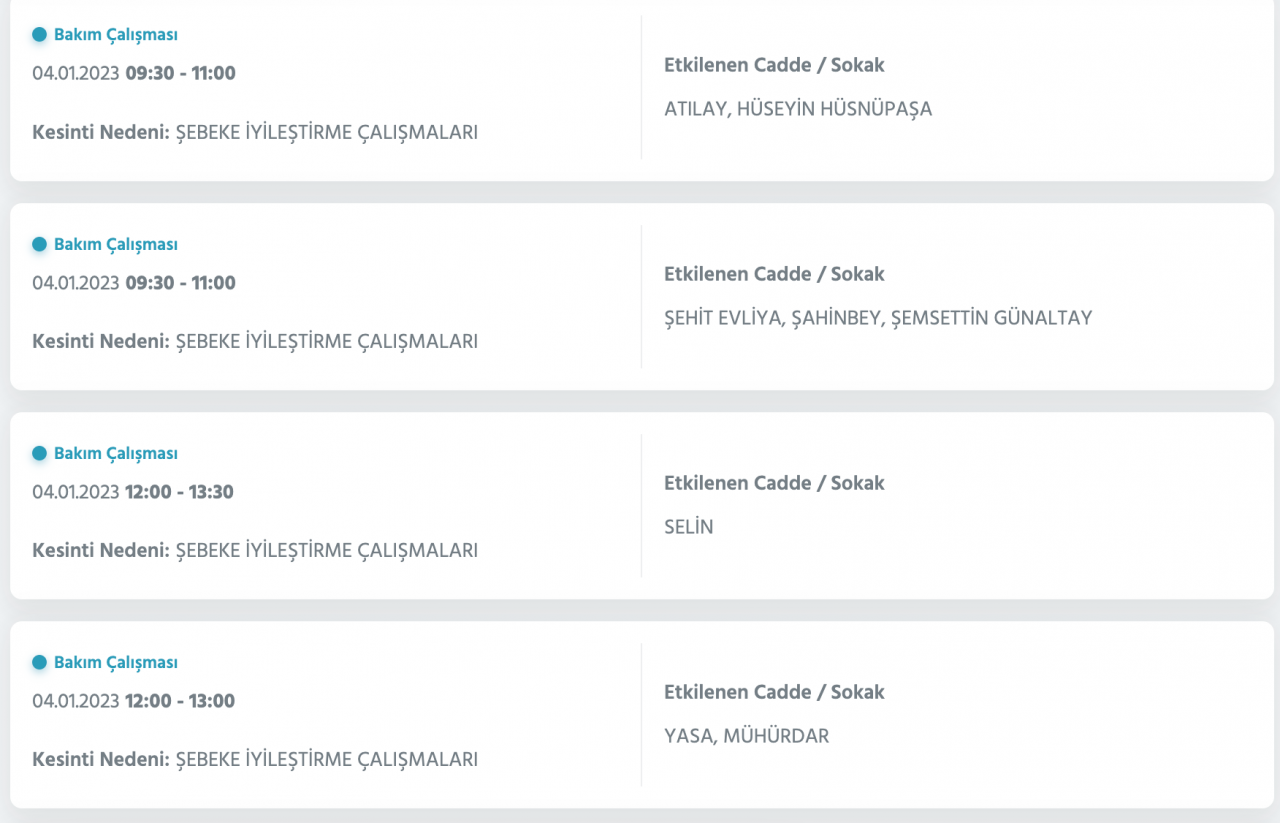Click the YASA, MÜHÜRDAR street names
Image resolution: width=1280 pixels, height=823 pixels.
pos(746,736)
